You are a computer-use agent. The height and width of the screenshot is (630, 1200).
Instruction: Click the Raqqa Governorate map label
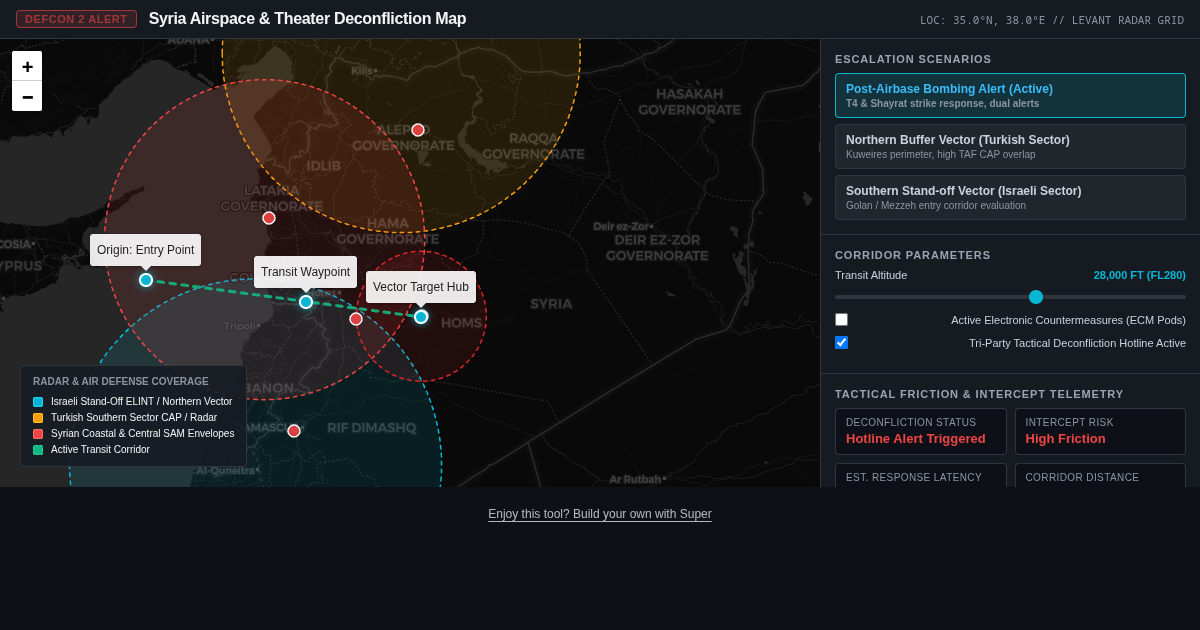(534, 146)
